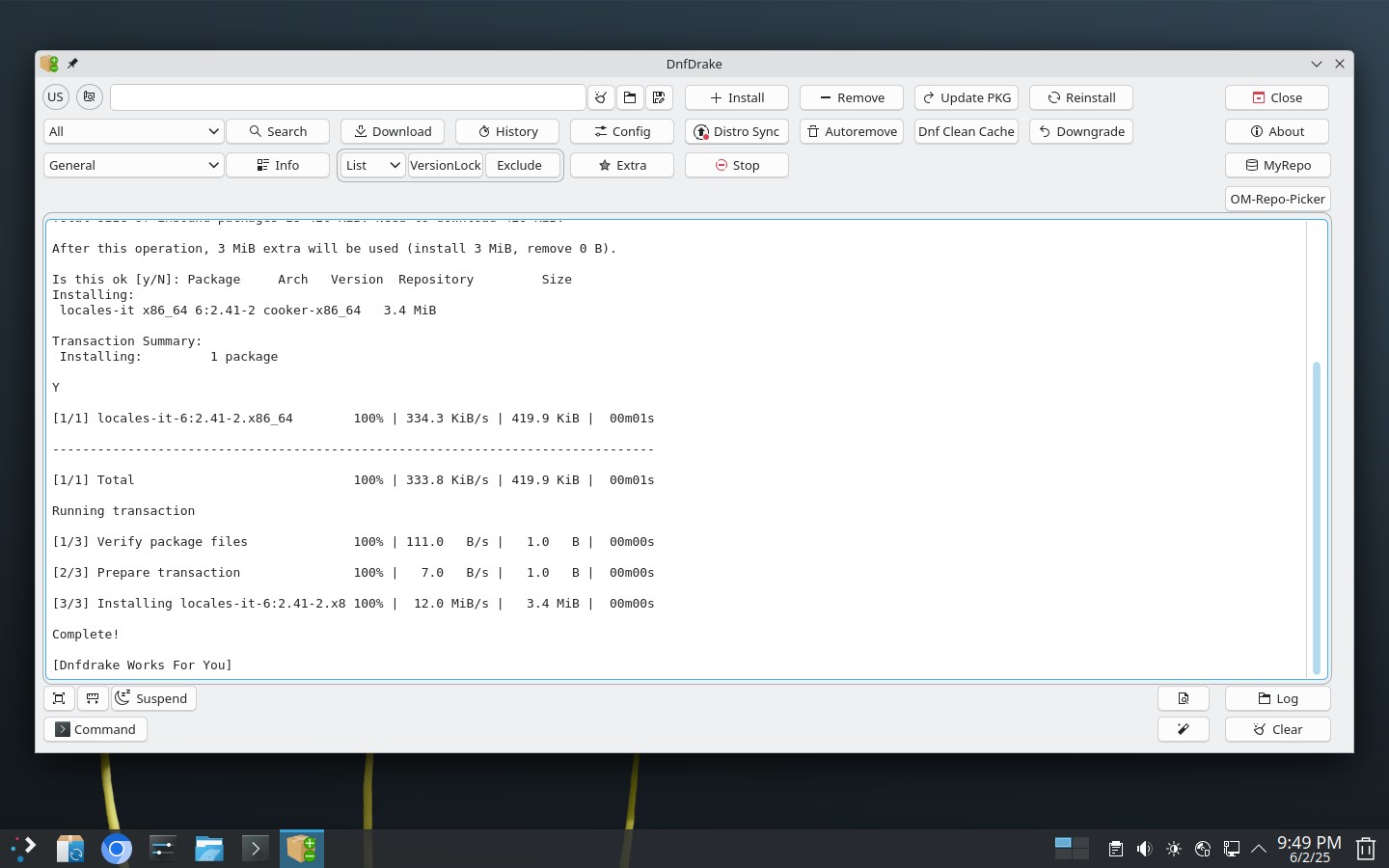Expand the All filter dropdown
Viewport: 1389px width, 868px height.
click(x=133, y=131)
